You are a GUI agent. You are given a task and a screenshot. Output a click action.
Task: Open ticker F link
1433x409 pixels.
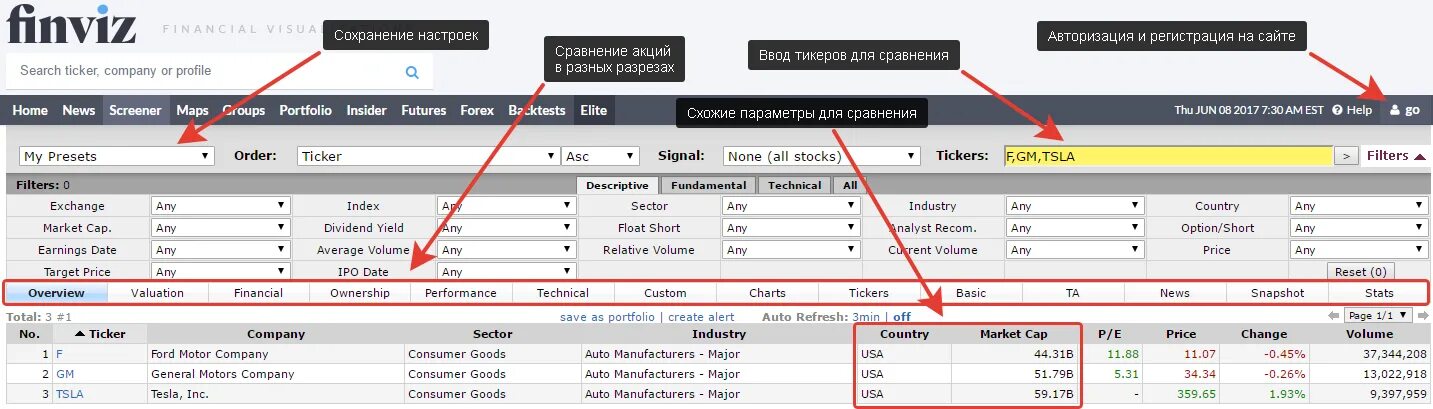pos(58,354)
